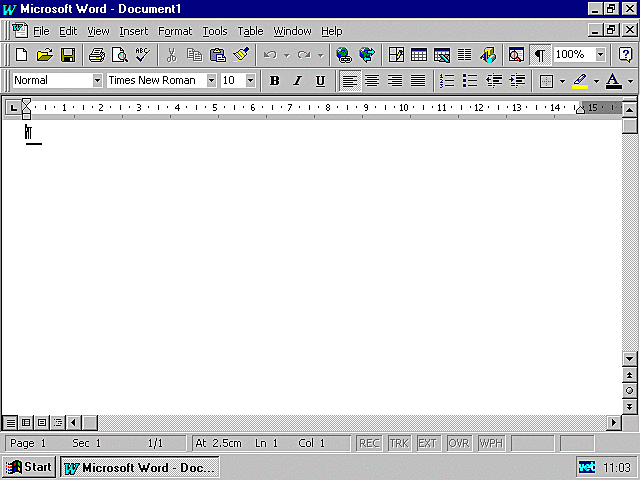The width and height of the screenshot is (640, 480).
Task: Open the Document Map pane
Action: tap(516, 55)
